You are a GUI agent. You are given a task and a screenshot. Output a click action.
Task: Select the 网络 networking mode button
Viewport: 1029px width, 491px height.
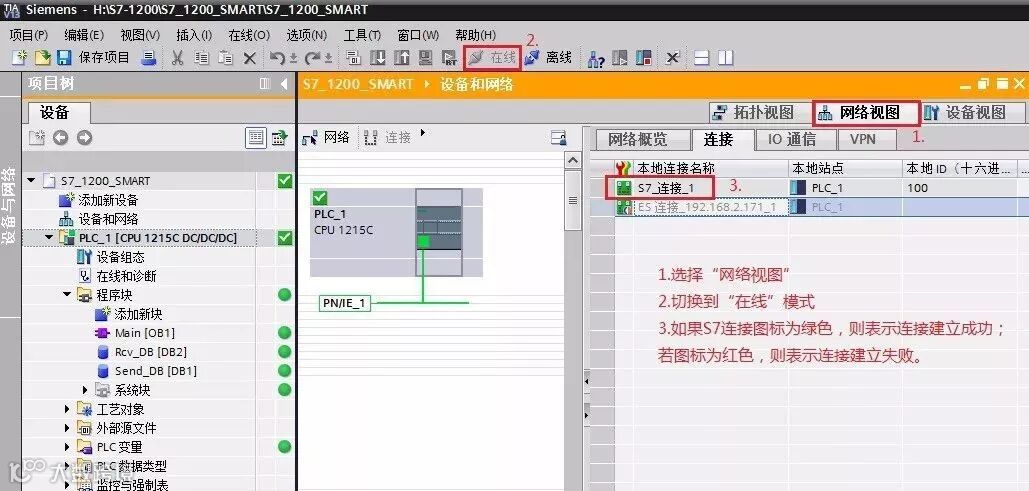pyautogui.click(x=326, y=137)
